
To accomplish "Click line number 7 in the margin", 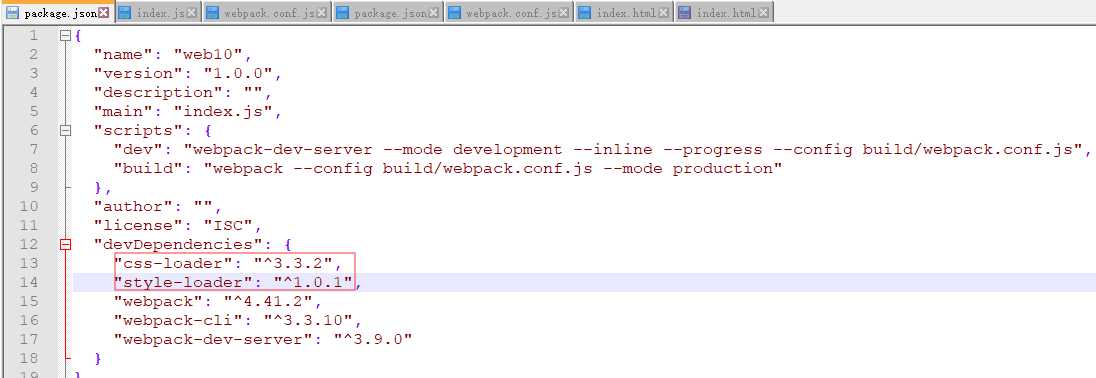I will click(x=34, y=149).
